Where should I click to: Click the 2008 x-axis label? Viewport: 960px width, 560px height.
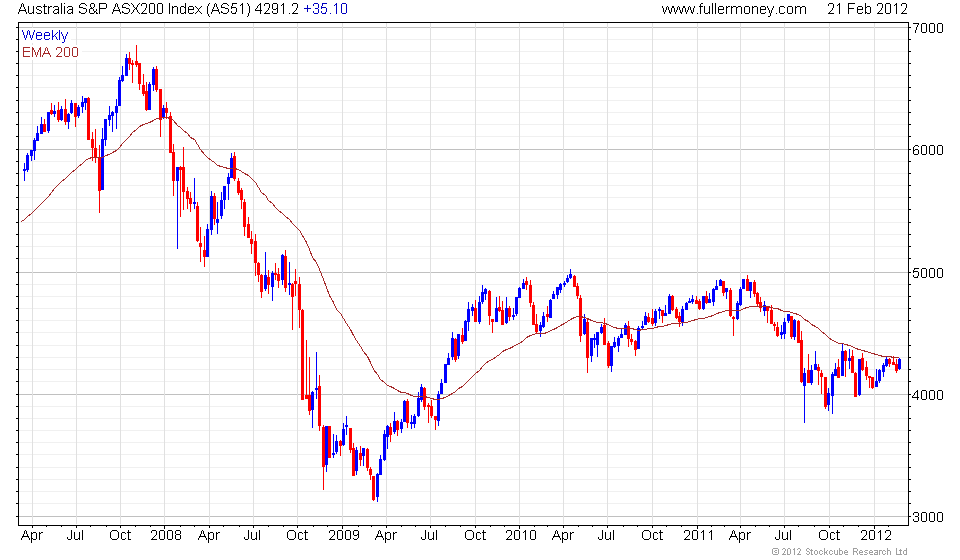(x=166, y=536)
